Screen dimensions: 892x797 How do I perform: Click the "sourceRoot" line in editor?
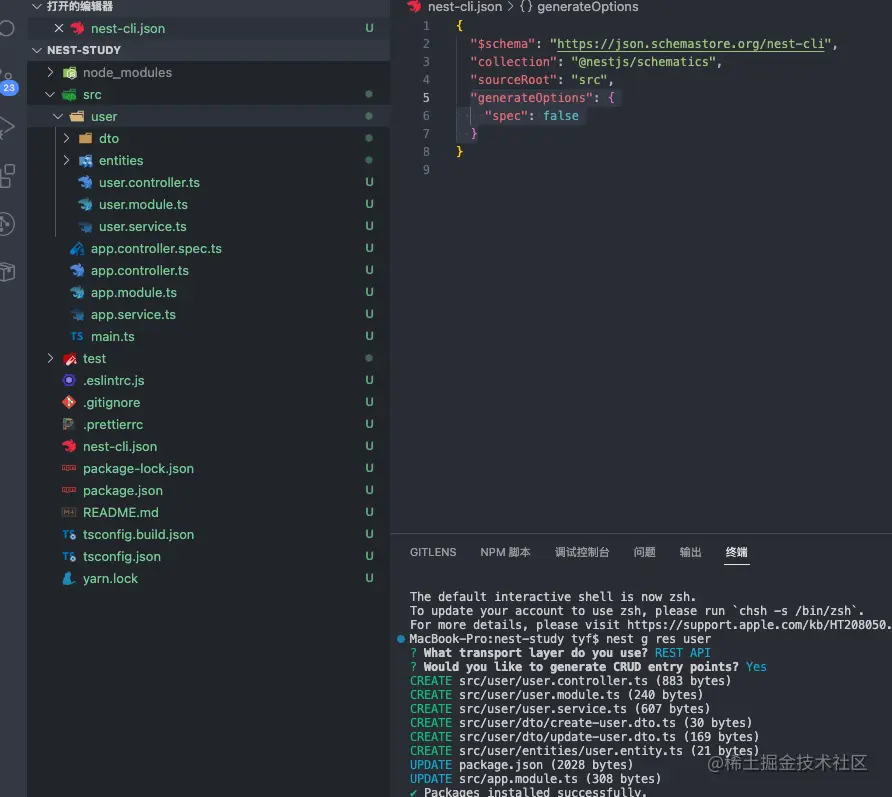pyautogui.click(x=541, y=80)
